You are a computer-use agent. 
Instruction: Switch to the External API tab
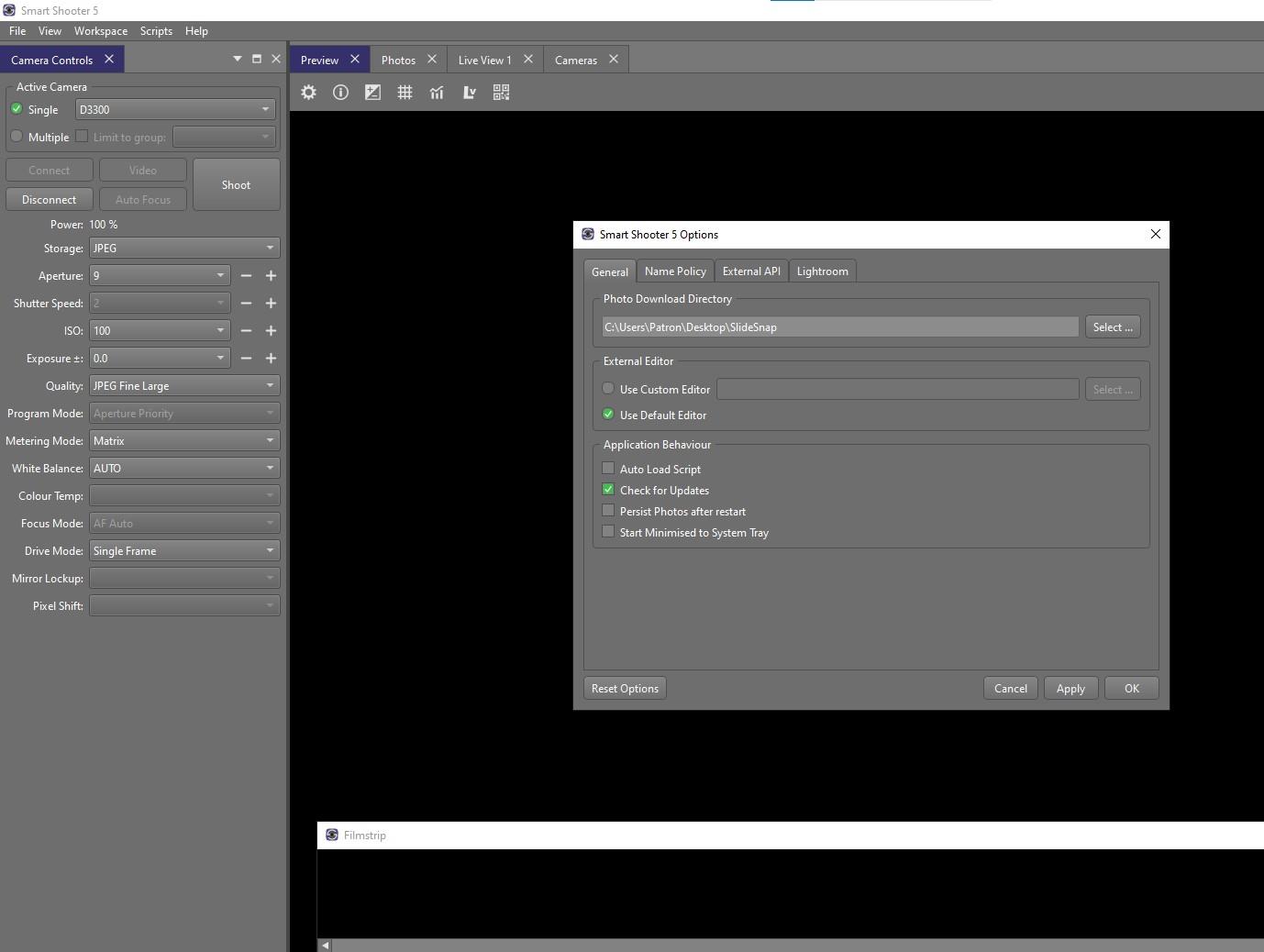tap(751, 271)
